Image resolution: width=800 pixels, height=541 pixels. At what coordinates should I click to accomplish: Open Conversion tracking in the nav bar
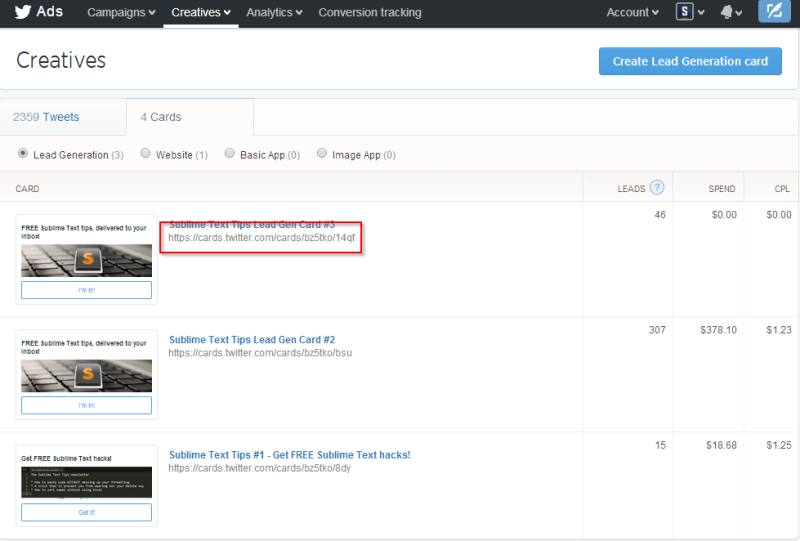click(x=369, y=13)
